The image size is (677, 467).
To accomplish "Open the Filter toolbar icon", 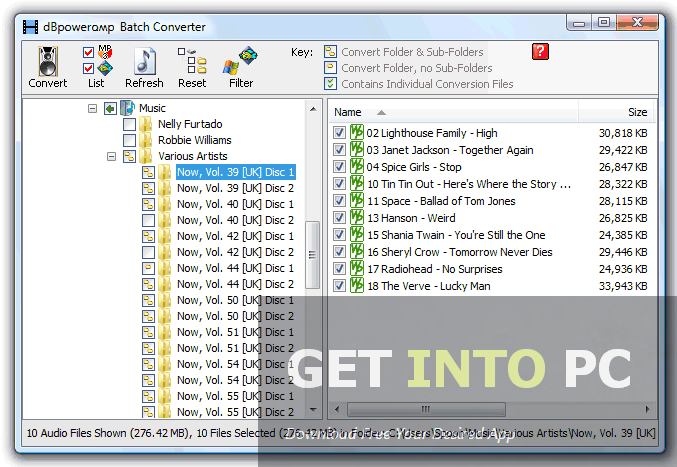I will tap(240, 61).
